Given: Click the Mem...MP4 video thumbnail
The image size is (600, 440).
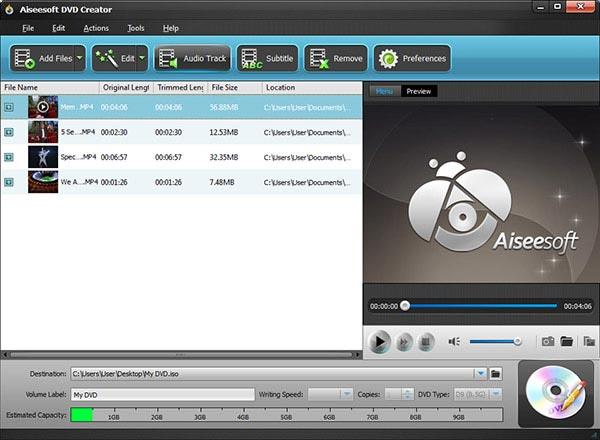Looking at the screenshot, I should point(43,107).
